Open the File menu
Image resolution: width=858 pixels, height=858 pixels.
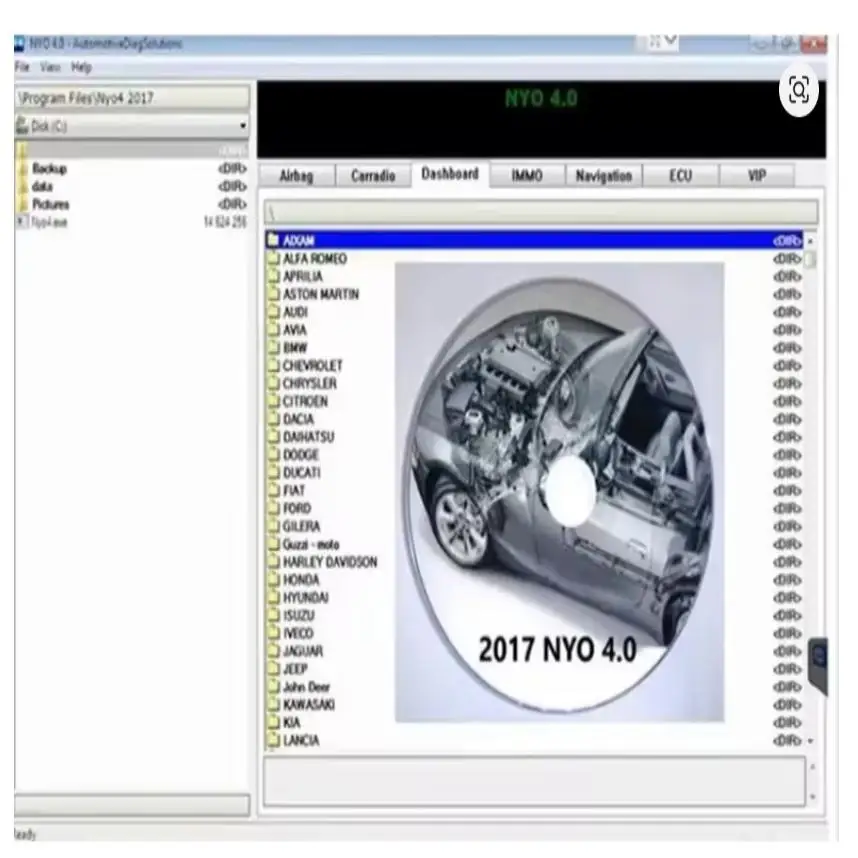click(x=22, y=67)
